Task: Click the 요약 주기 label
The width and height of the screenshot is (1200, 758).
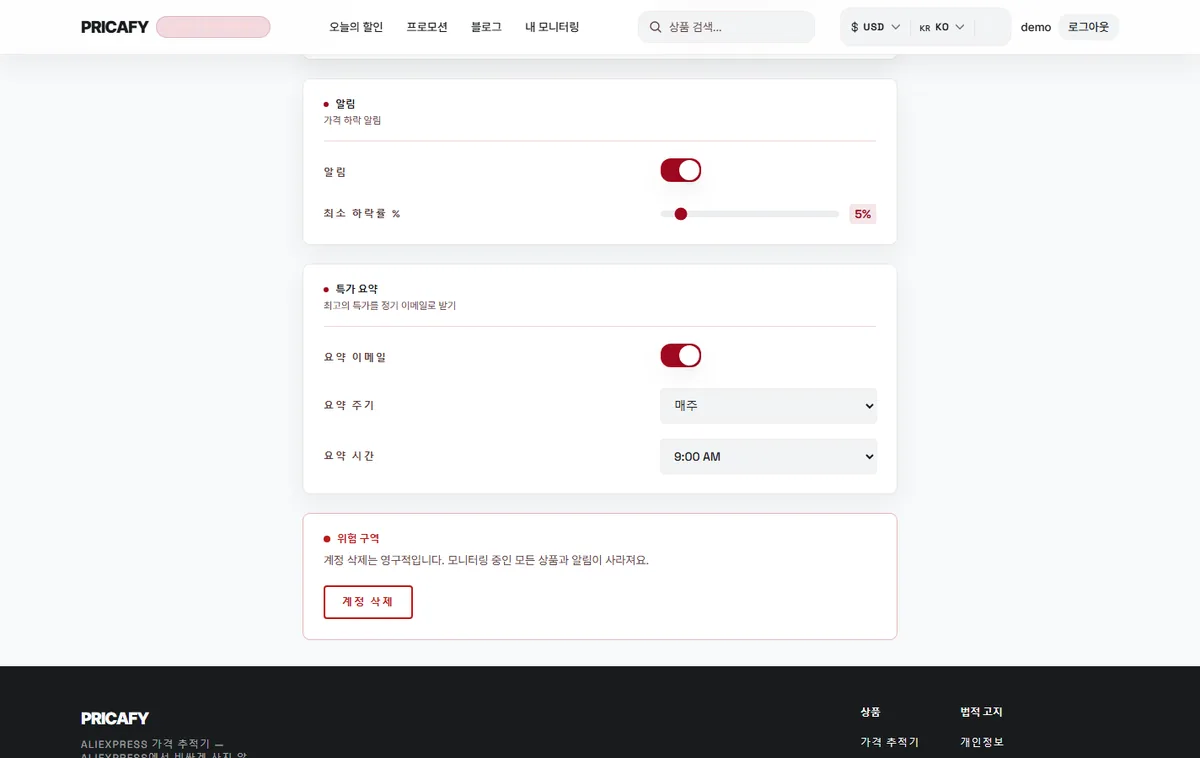Action: coord(349,405)
